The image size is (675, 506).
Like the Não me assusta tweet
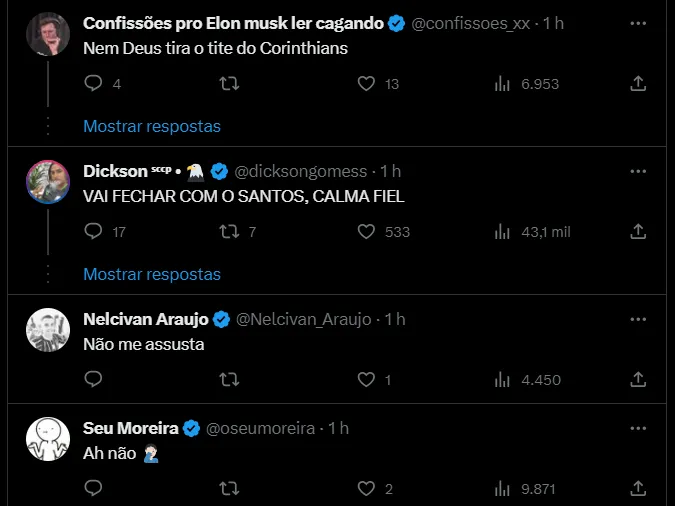[x=366, y=380]
